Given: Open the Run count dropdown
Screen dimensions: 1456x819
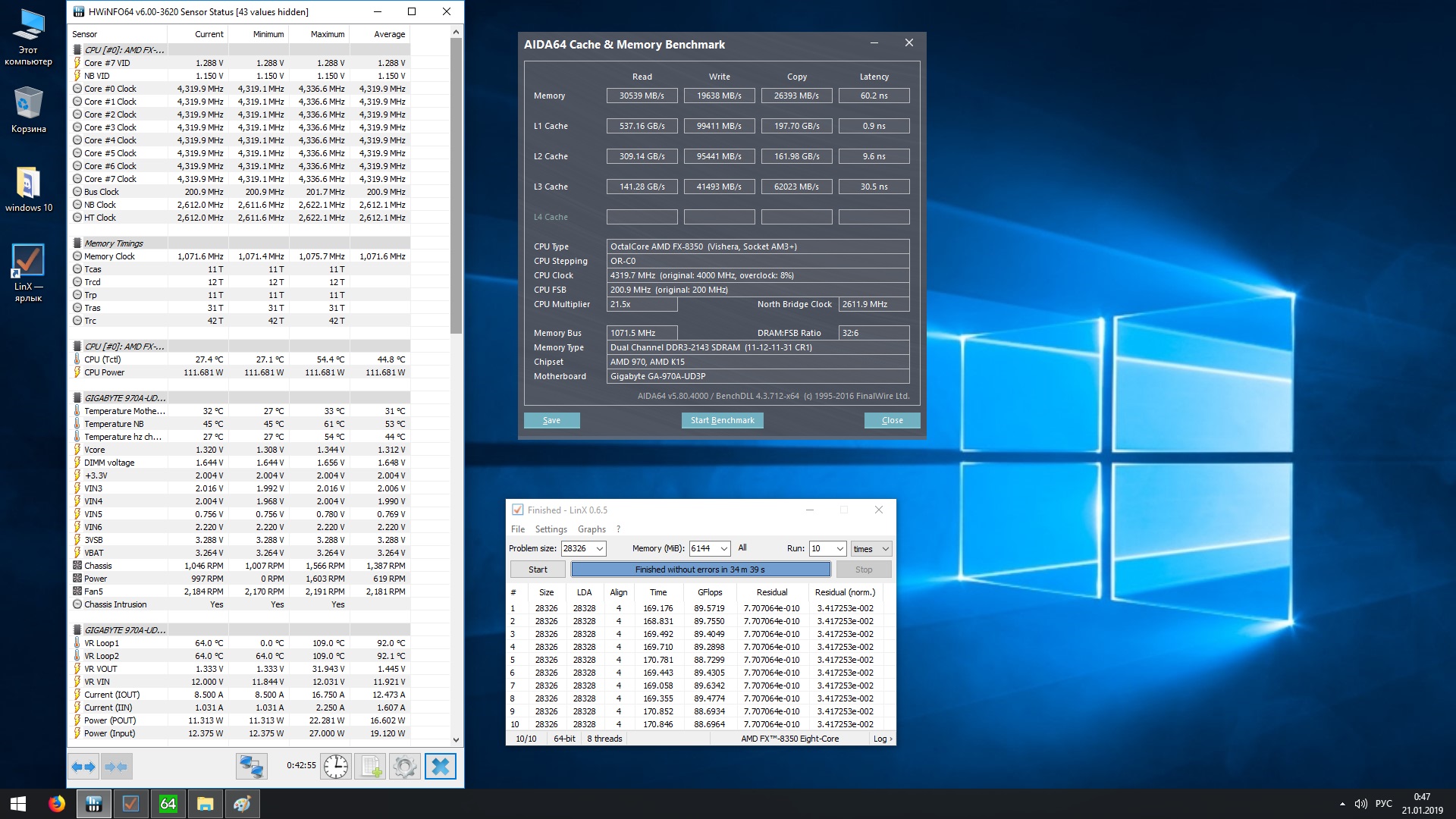Looking at the screenshot, I should (x=839, y=548).
